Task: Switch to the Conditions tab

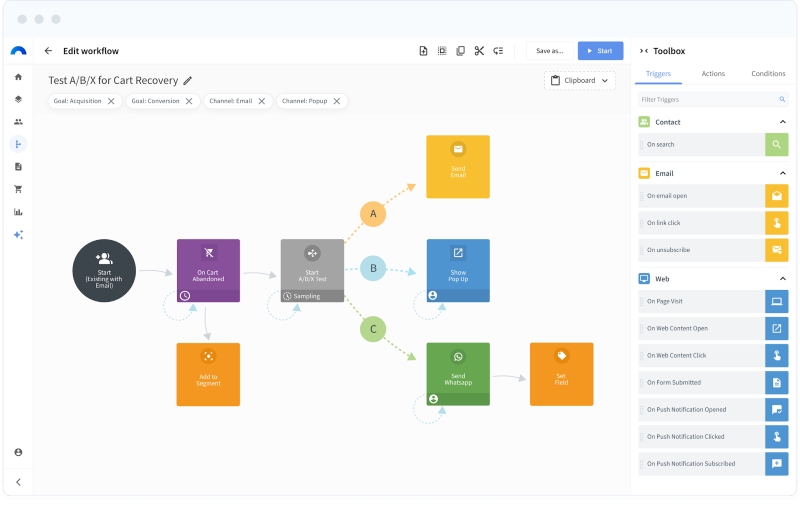Action: coord(768,74)
